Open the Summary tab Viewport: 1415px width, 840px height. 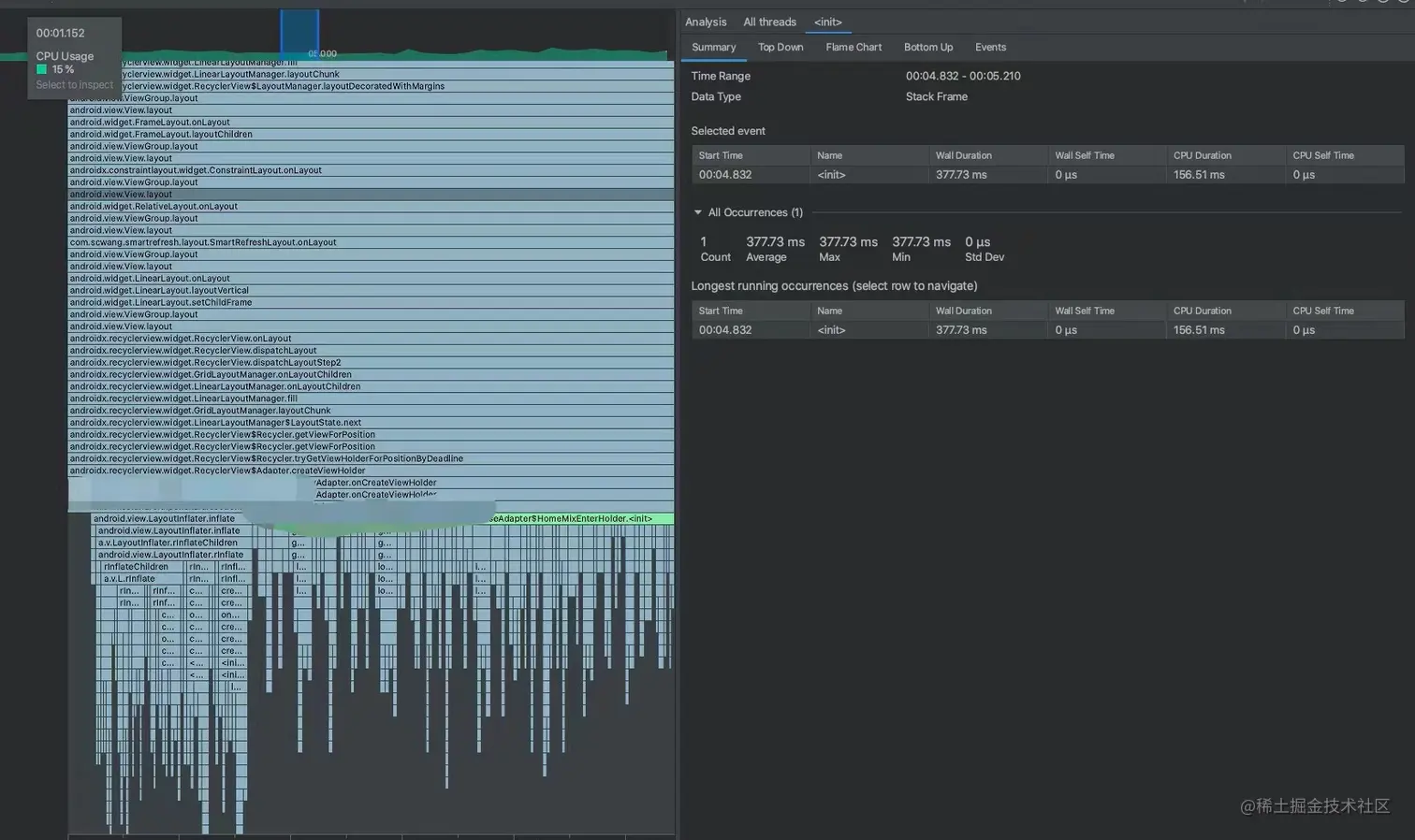tap(713, 47)
